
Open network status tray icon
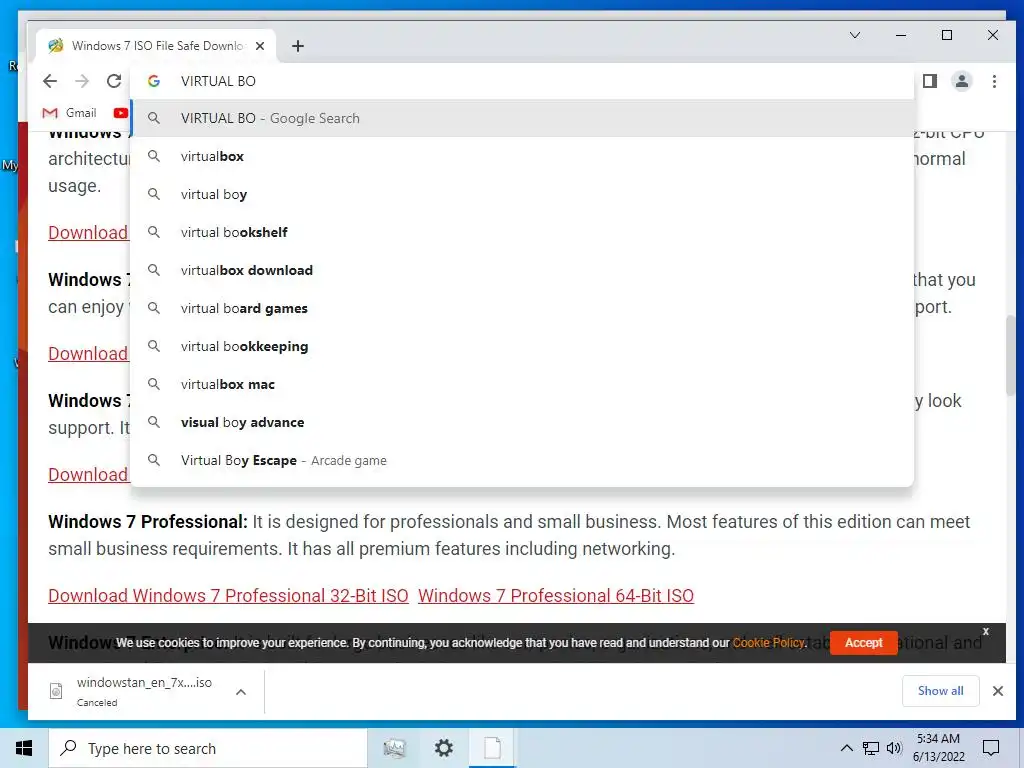[x=871, y=748]
